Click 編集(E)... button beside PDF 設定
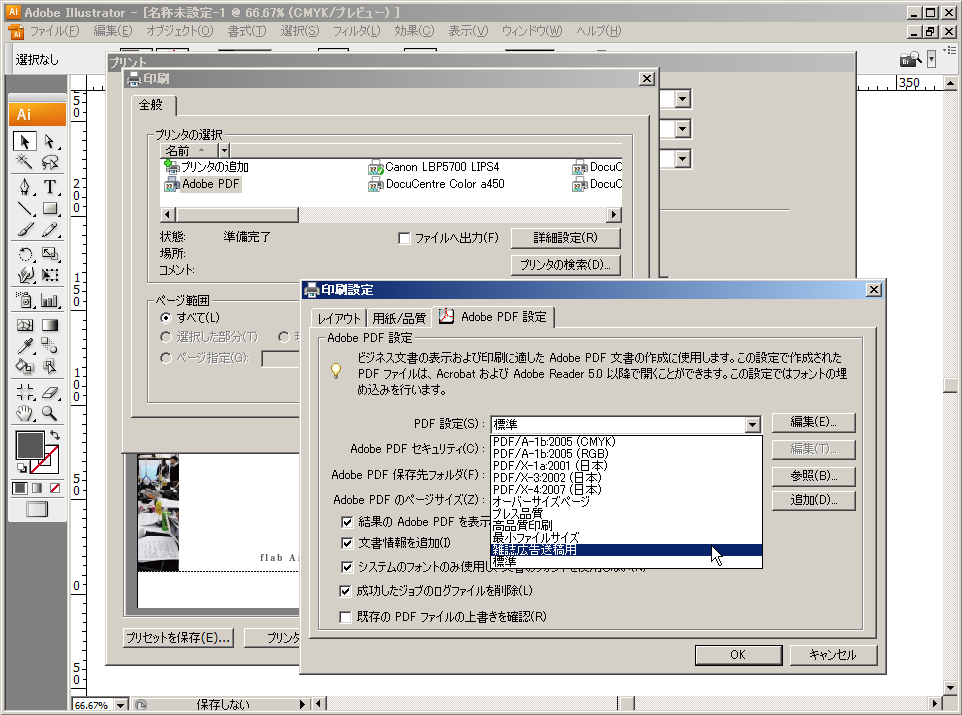The height and width of the screenshot is (715, 962). pyautogui.click(x=814, y=422)
